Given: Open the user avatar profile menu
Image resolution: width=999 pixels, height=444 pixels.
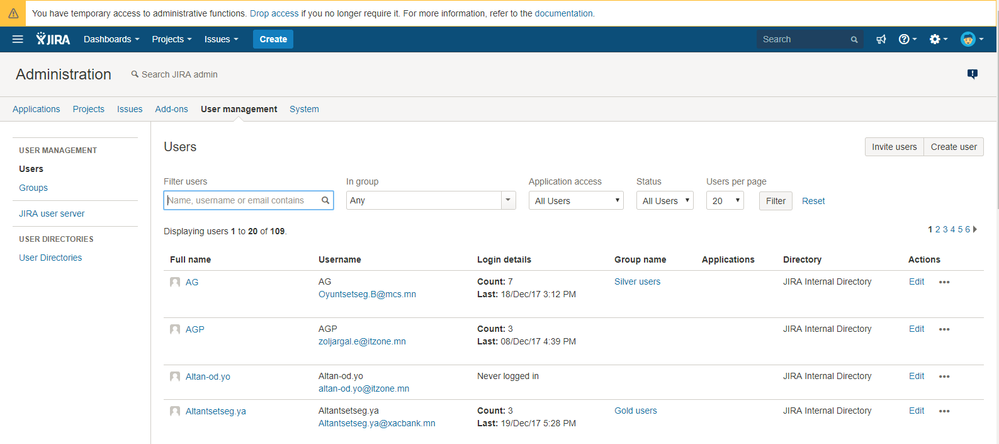Looking at the screenshot, I should click(972, 39).
